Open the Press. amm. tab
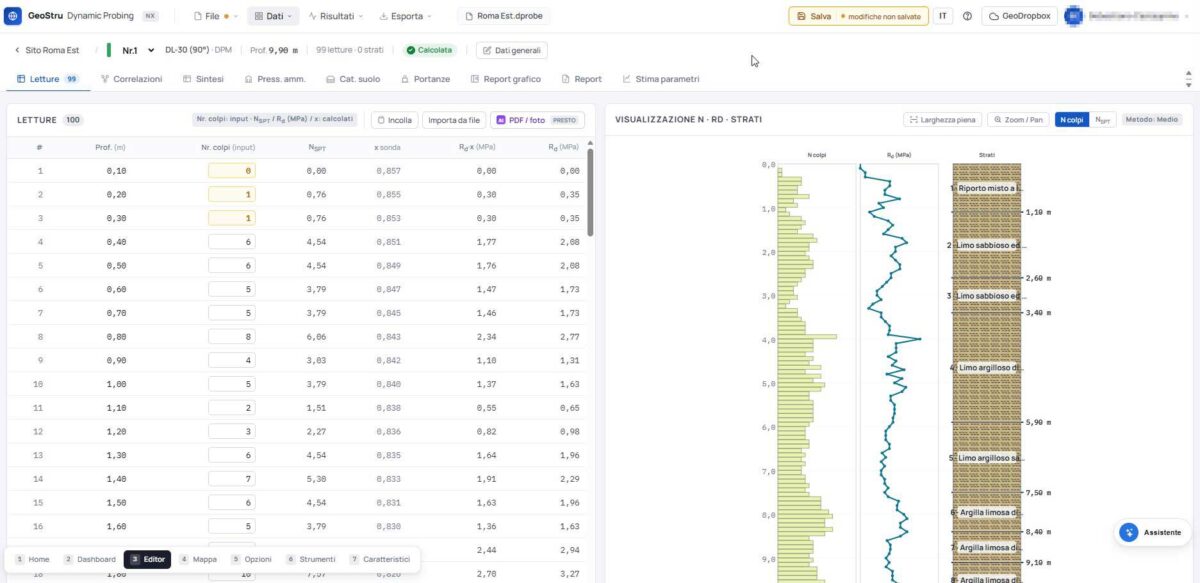1200x583 pixels. (276, 79)
